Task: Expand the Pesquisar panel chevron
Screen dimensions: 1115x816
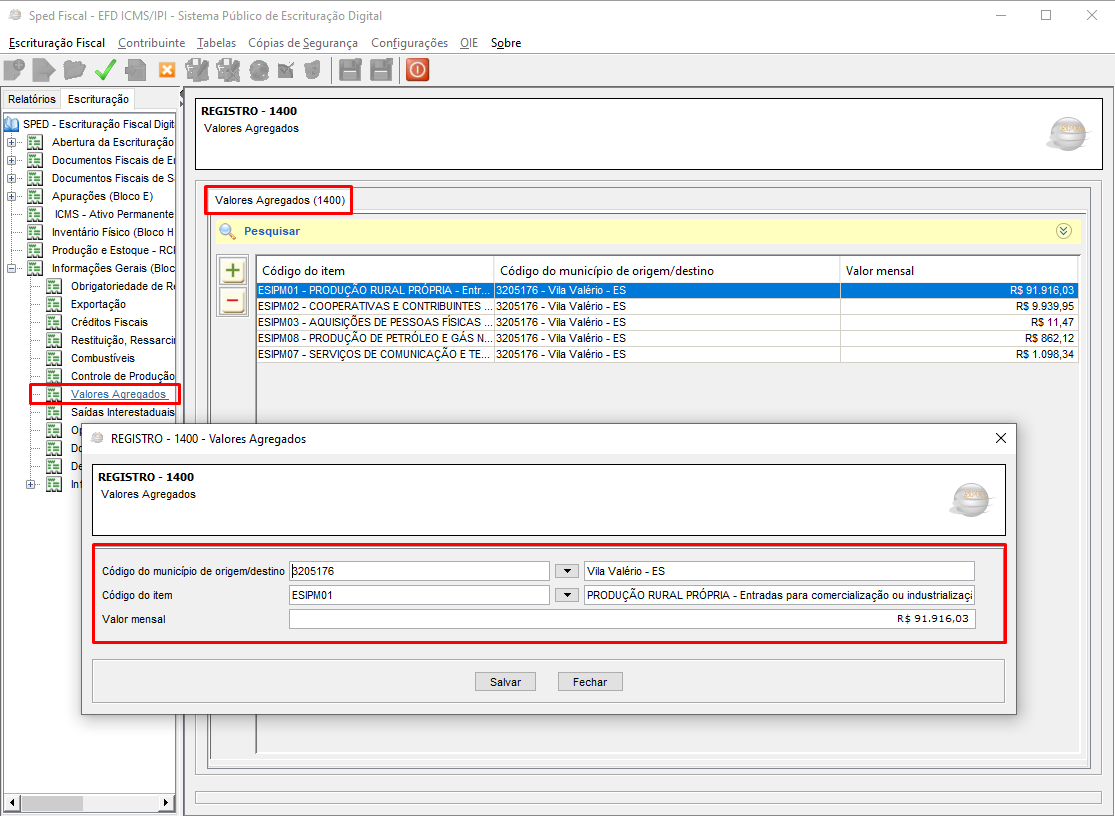Action: (1063, 231)
